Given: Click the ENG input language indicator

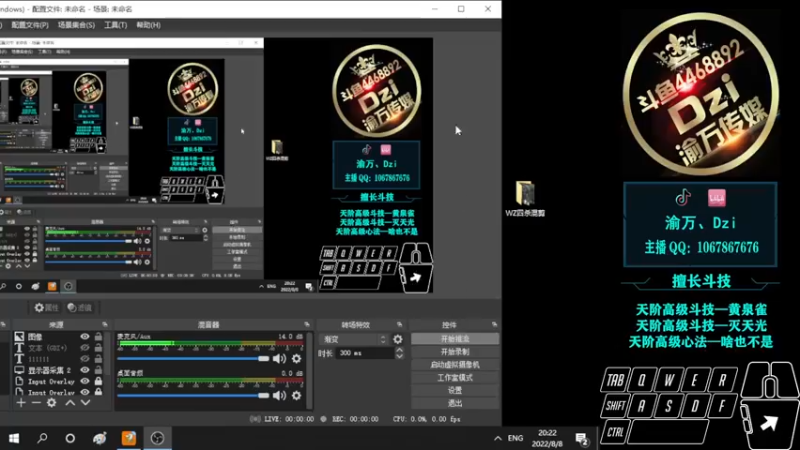Looking at the screenshot, I should [x=515, y=438].
